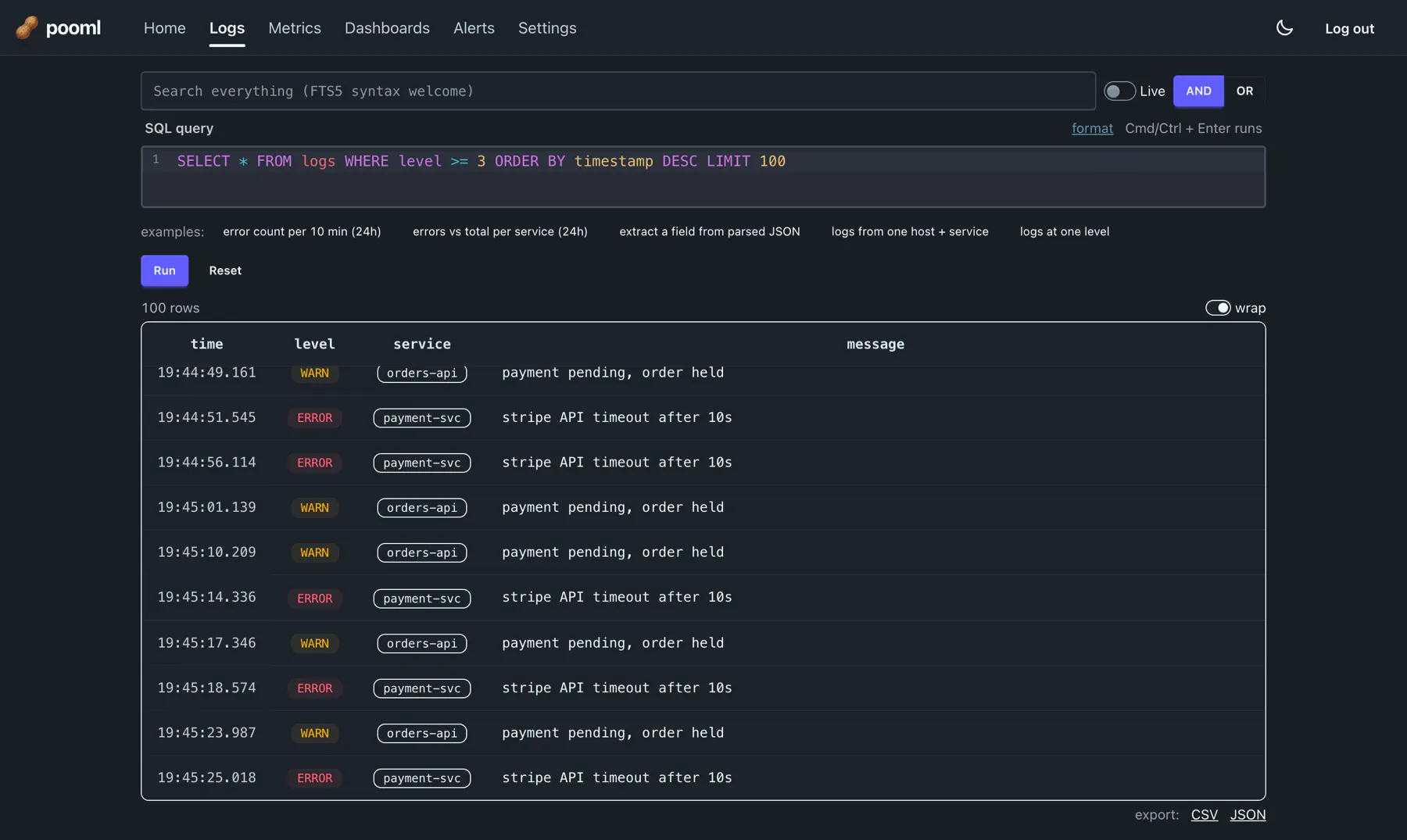
Task: Open the Settings tab
Action: click(x=547, y=28)
